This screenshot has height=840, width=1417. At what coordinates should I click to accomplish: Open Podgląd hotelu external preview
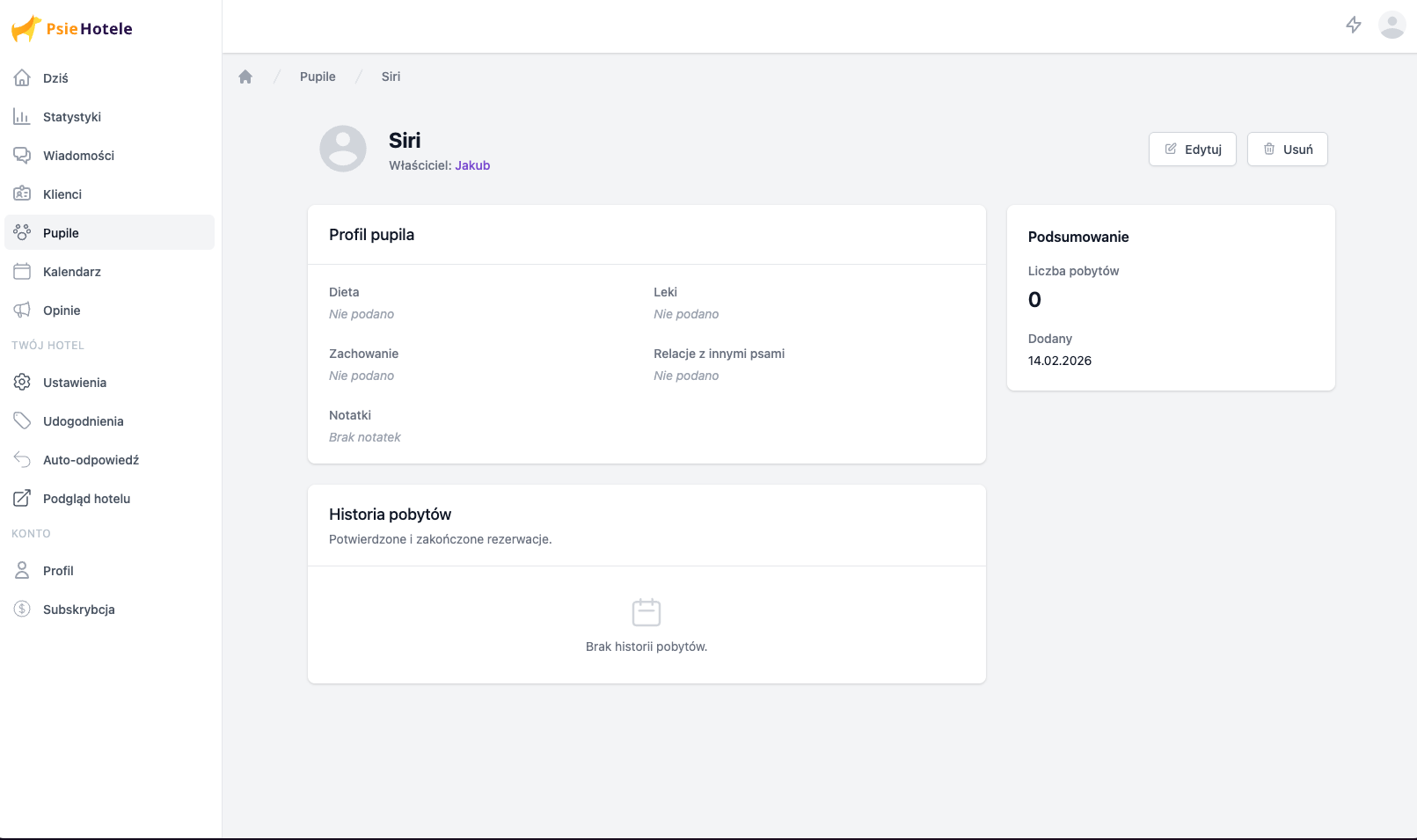86,499
